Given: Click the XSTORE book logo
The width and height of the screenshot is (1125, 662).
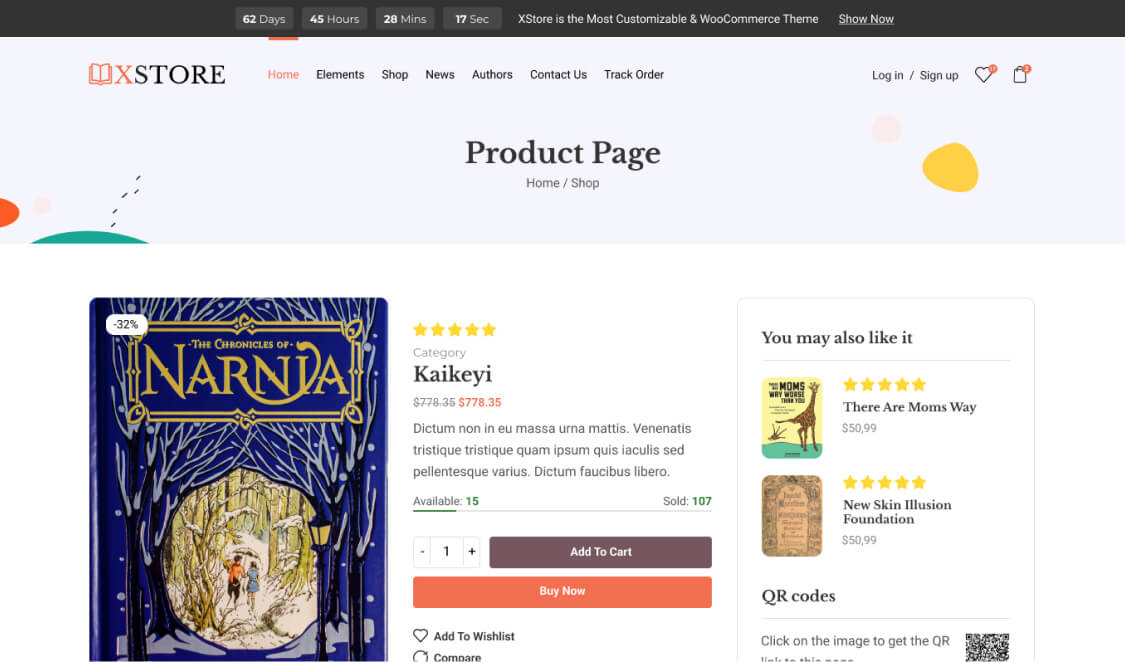Looking at the screenshot, I should click(x=157, y=74).
